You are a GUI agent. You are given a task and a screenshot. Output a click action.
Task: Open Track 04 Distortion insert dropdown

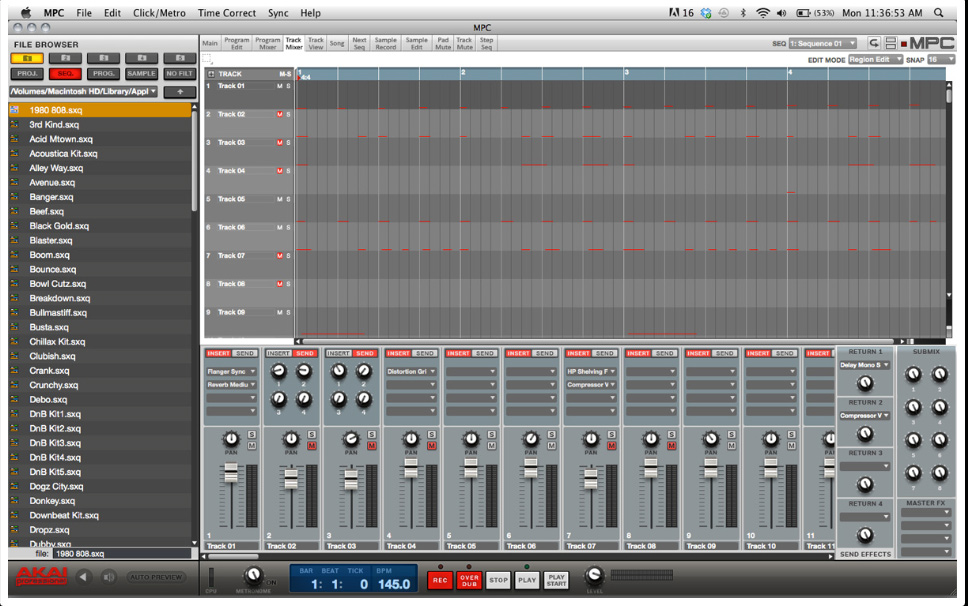(x=411, y=371)
